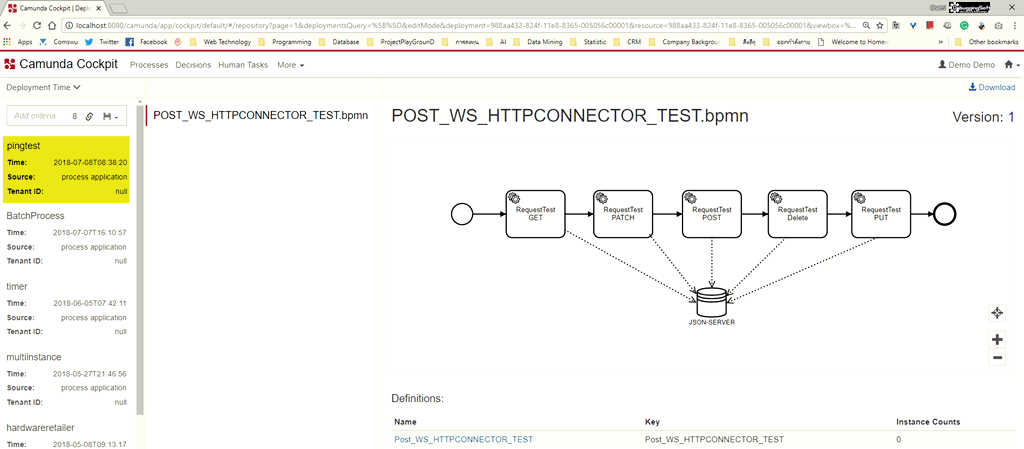Click the deployments list scrollbar
This screenshot has height=449, width=1024.
(140, 261)
